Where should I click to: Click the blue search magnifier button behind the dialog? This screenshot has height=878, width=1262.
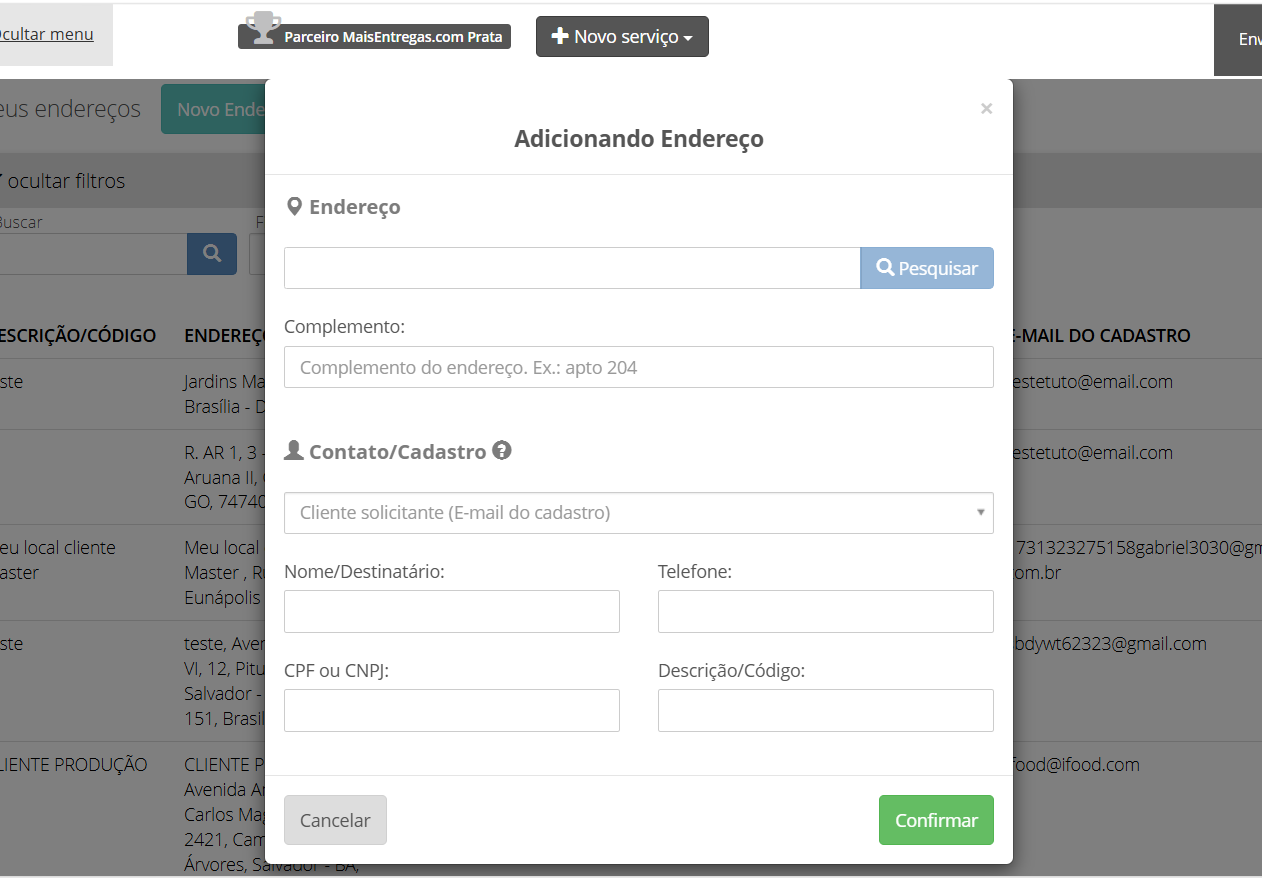pyautogui.click(x=212, y=254)
